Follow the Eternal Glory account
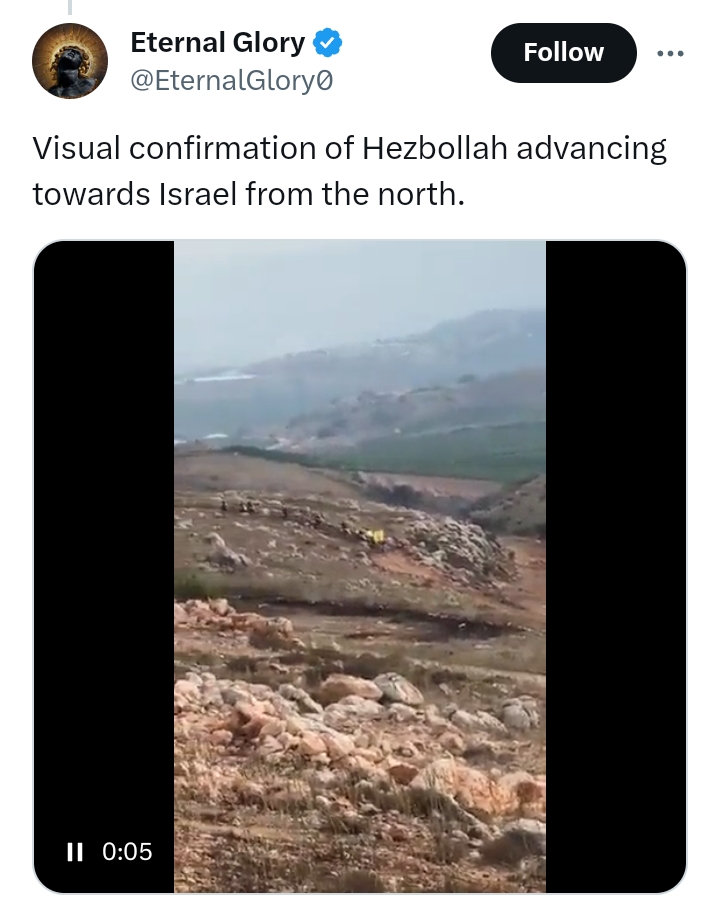 point(564,53)
